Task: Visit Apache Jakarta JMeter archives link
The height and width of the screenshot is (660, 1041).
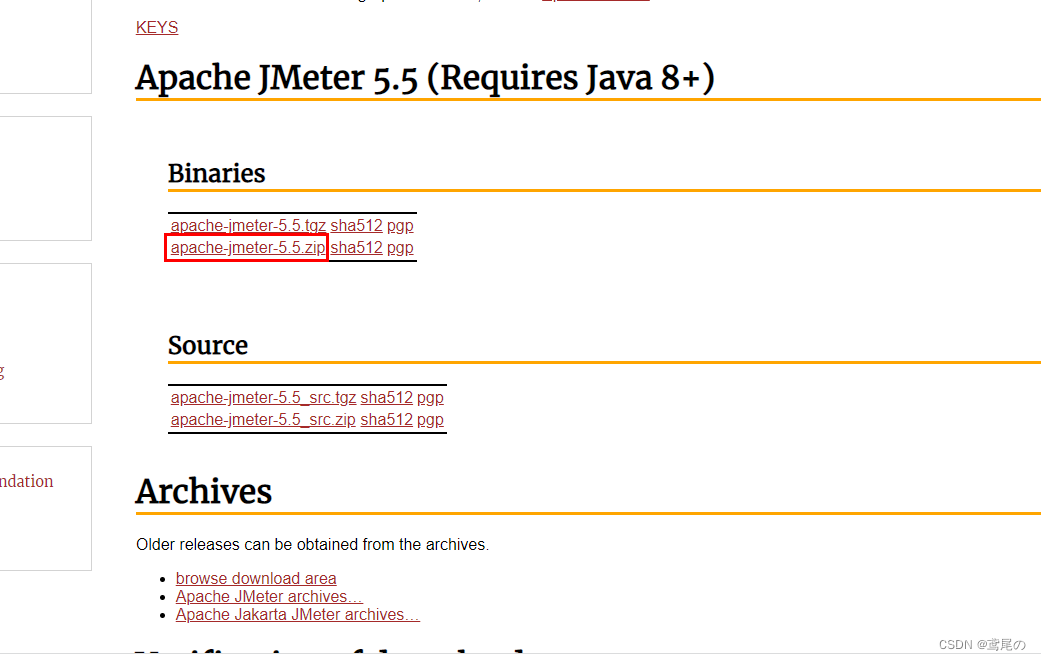Action: tap(297, 614)
